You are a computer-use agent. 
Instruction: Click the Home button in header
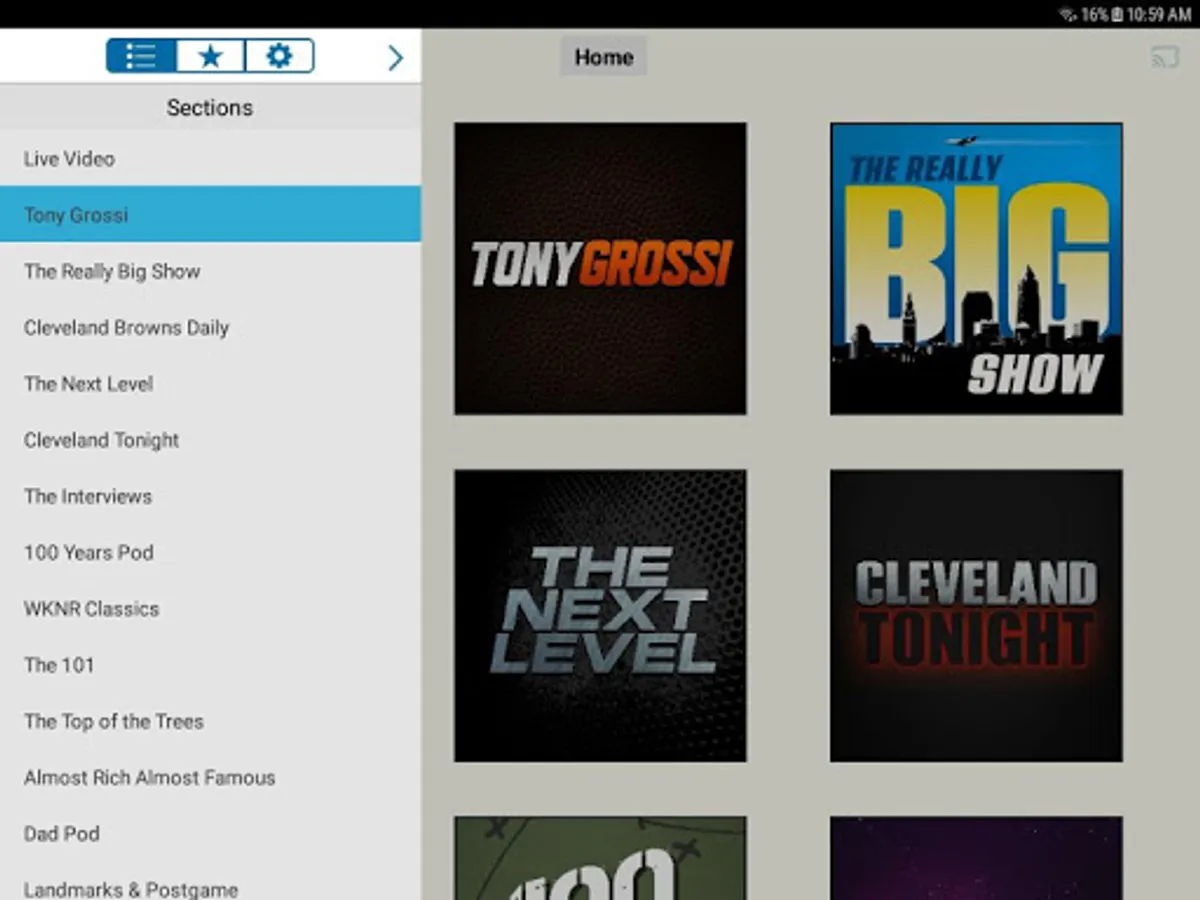click(x=603, y=57)
